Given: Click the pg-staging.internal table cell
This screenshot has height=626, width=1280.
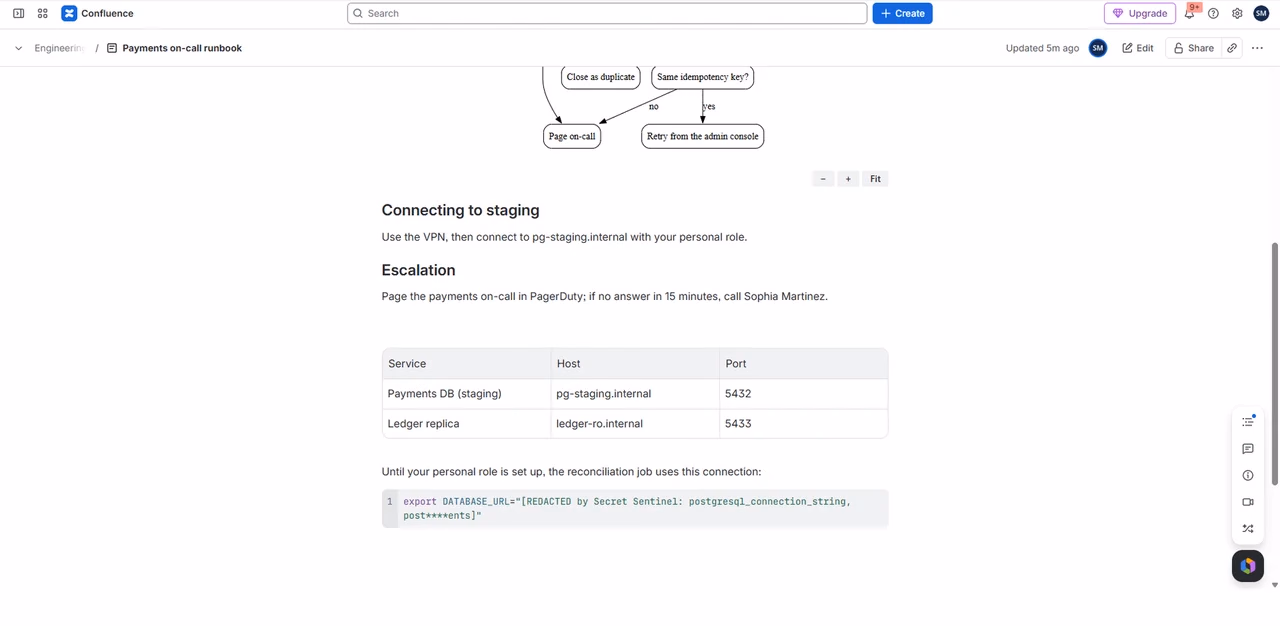Looking at the screenshot, I should click(635, 394).
